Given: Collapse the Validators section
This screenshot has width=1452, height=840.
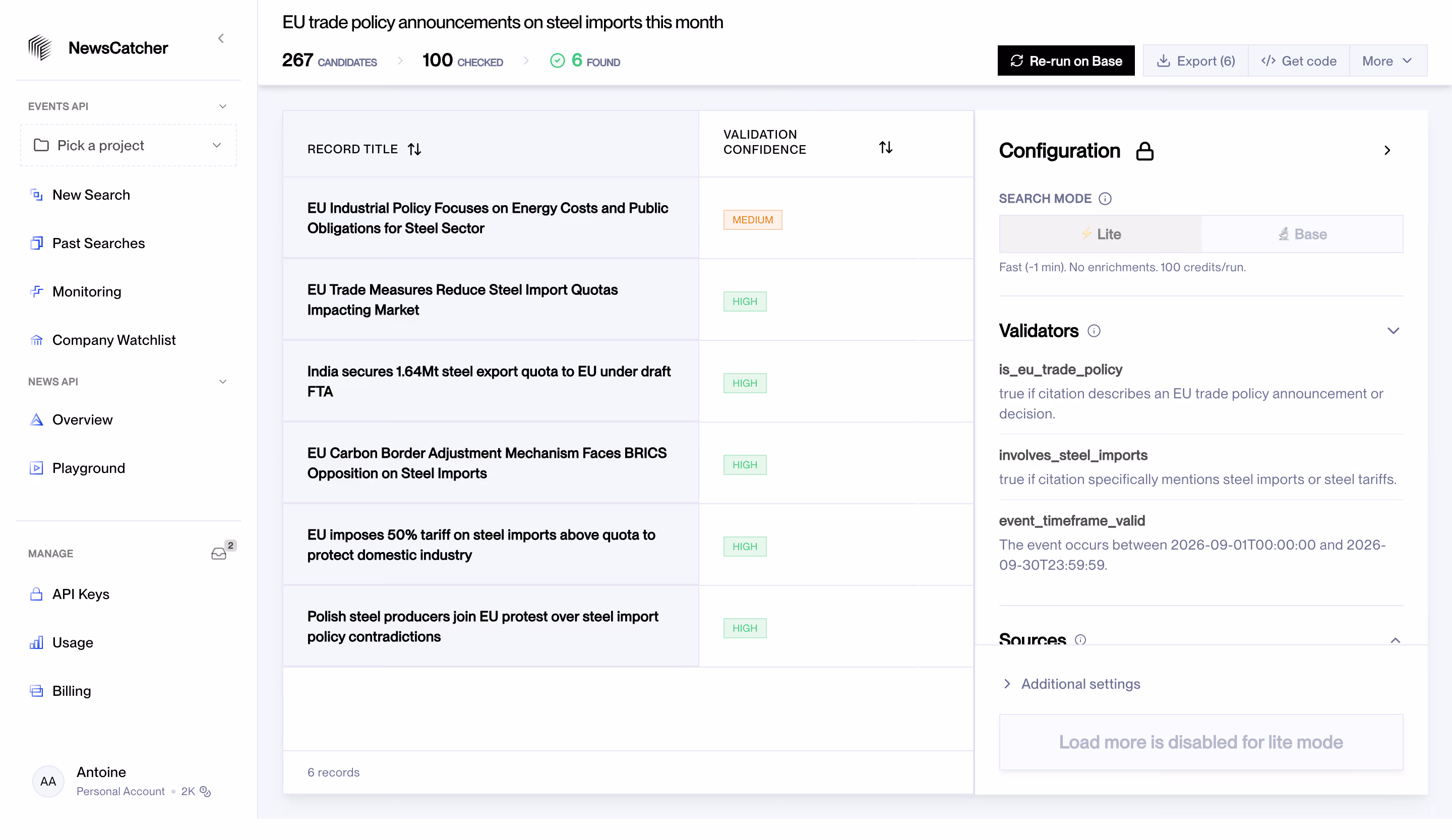Looking at the screenshot, I should [x=1393, y=331].
